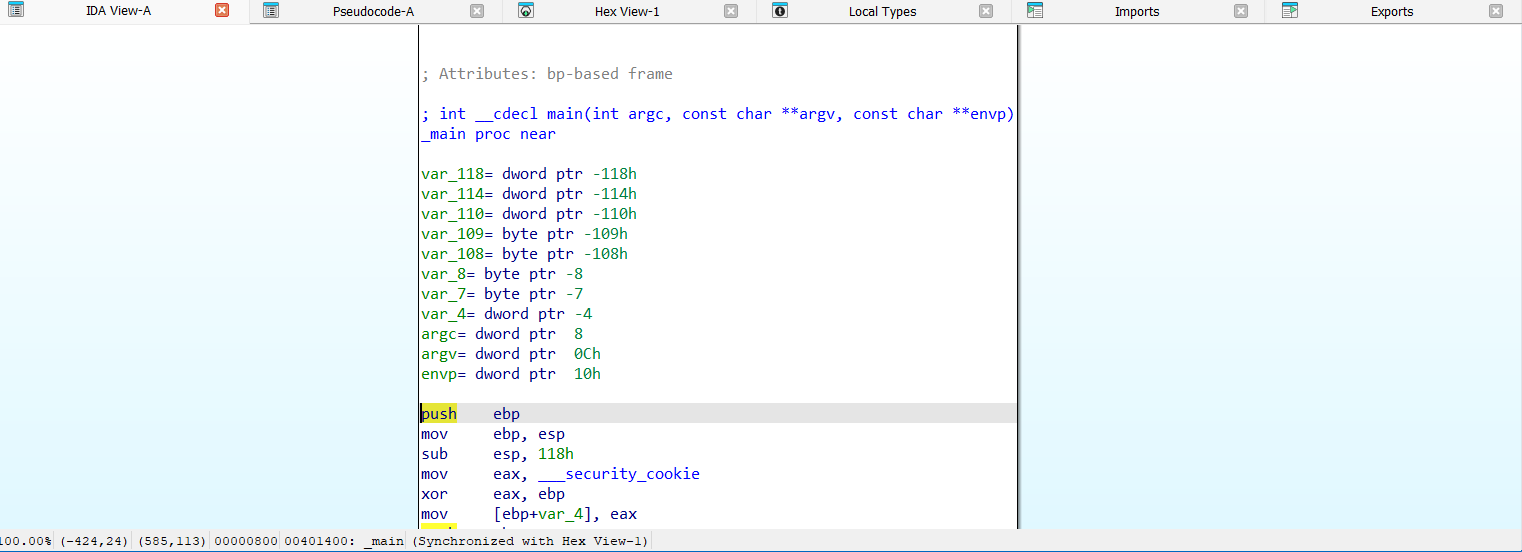Switch to the Local Types tab
The width and height of the screenshot is (1522, 552).
(x=882, y=12)
